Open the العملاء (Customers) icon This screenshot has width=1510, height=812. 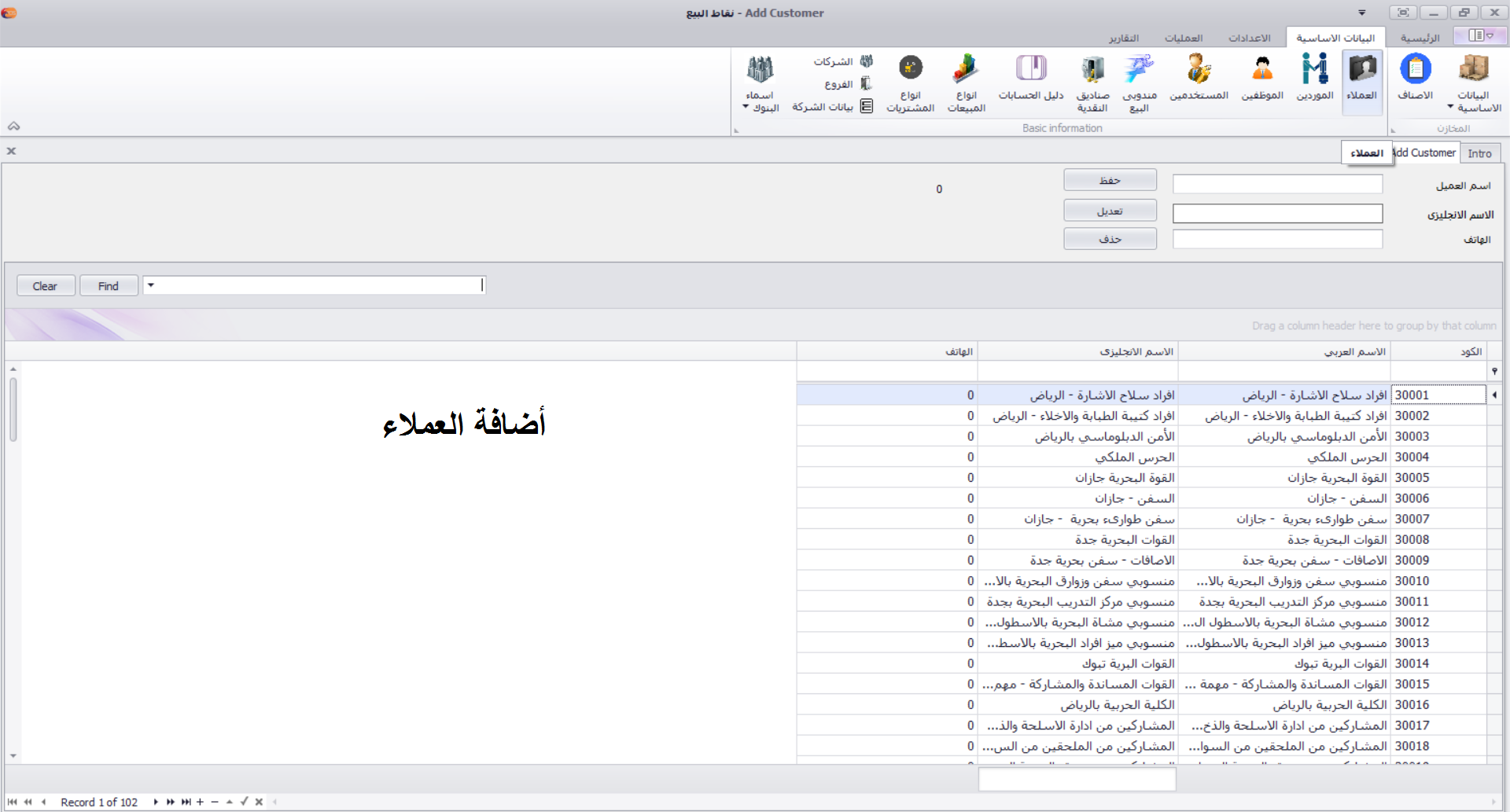click(x=1363, y=79)
